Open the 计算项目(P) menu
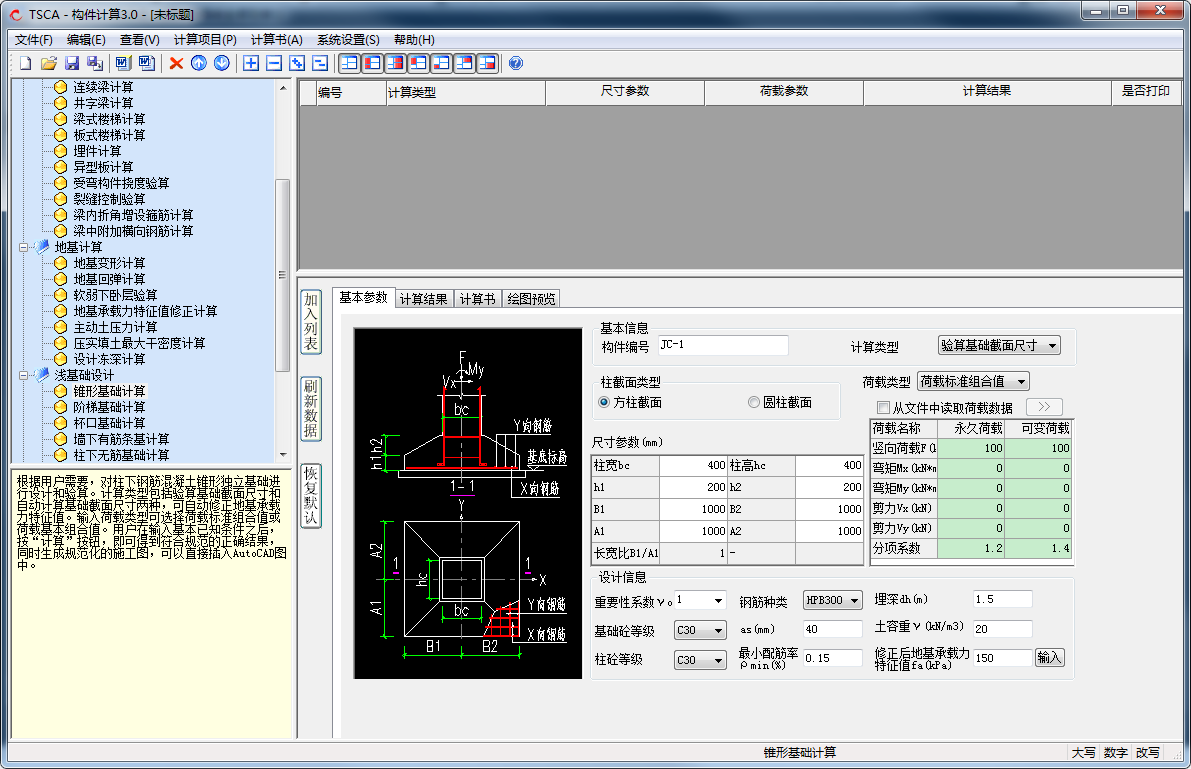 pyautogui.click(x=205, y=40)
